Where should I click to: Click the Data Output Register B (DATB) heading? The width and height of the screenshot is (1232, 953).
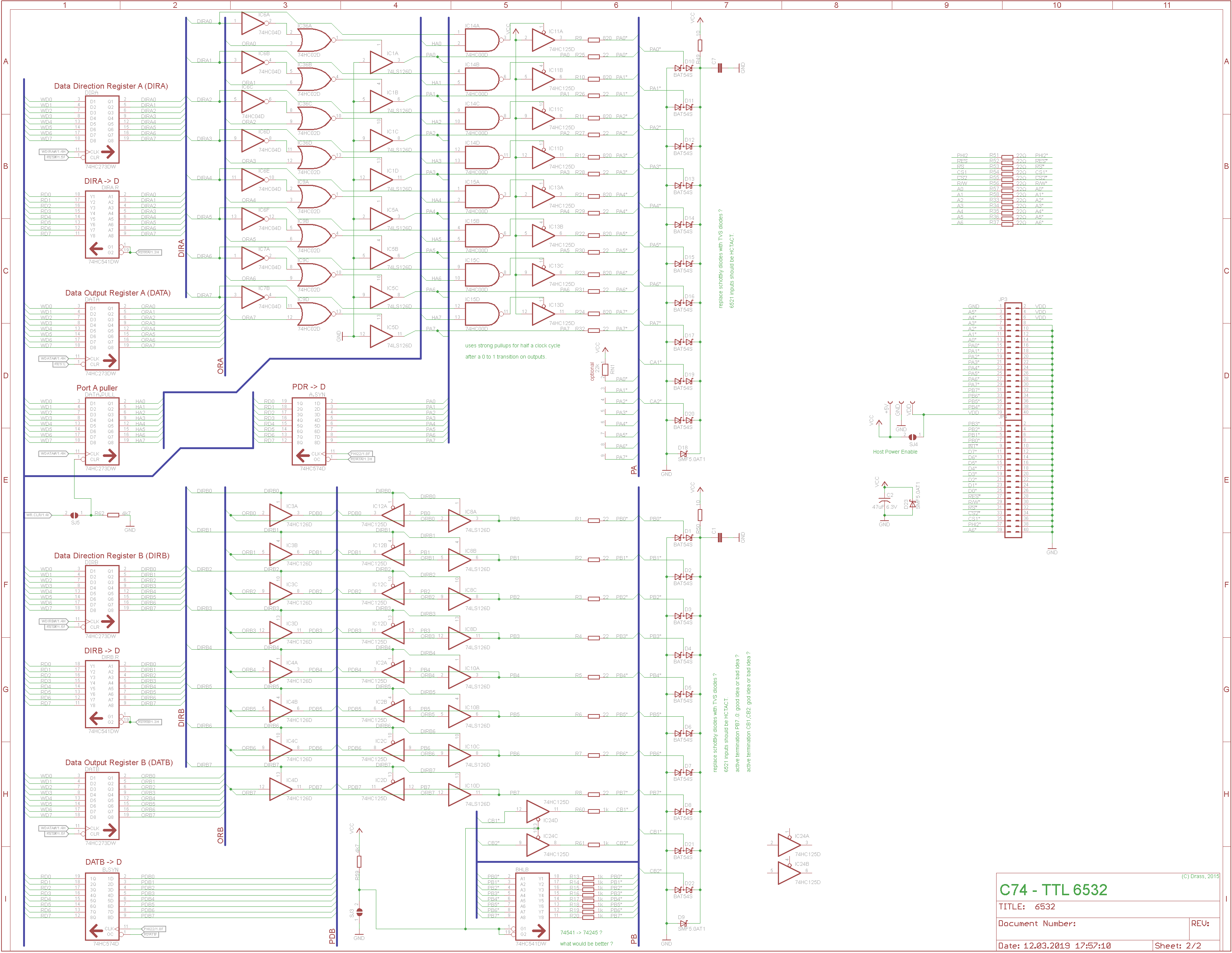[x=119, y=763]
